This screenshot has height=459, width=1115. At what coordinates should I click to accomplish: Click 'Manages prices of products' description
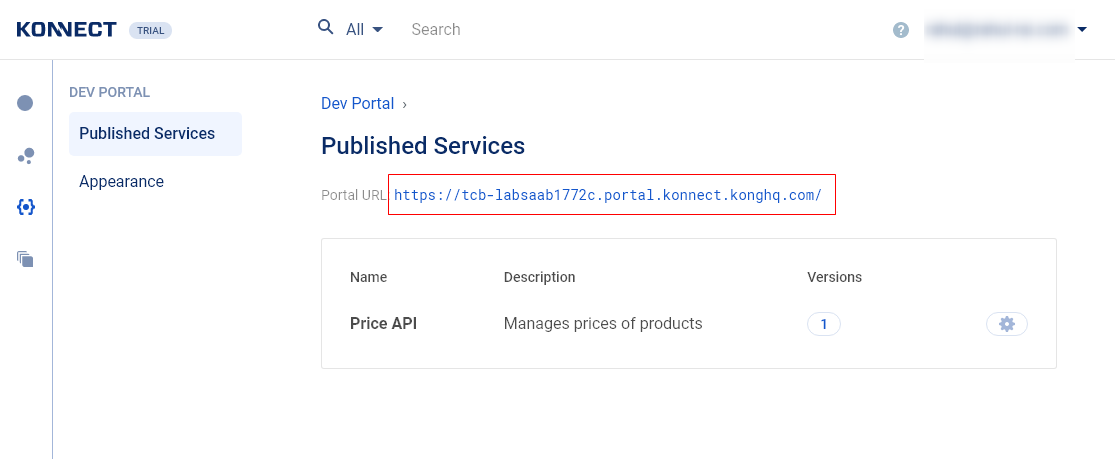pos(603,324)
